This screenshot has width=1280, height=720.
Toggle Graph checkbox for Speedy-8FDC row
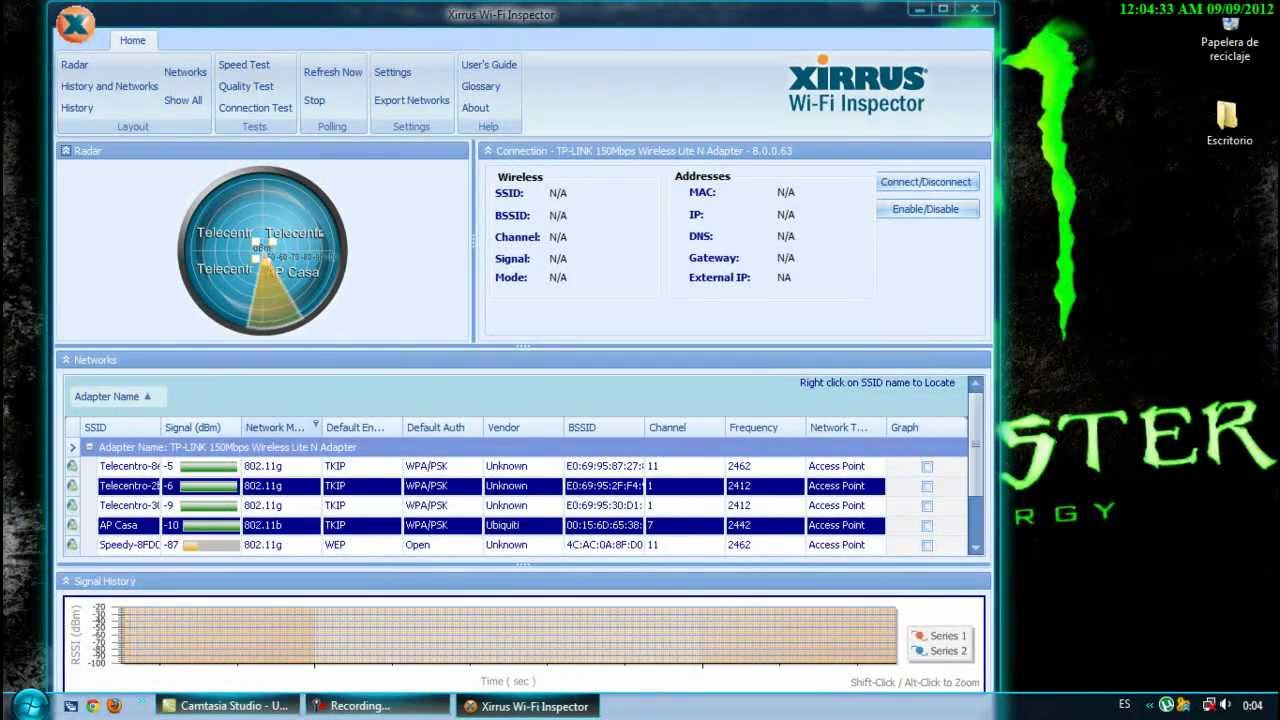coord(927,546)
